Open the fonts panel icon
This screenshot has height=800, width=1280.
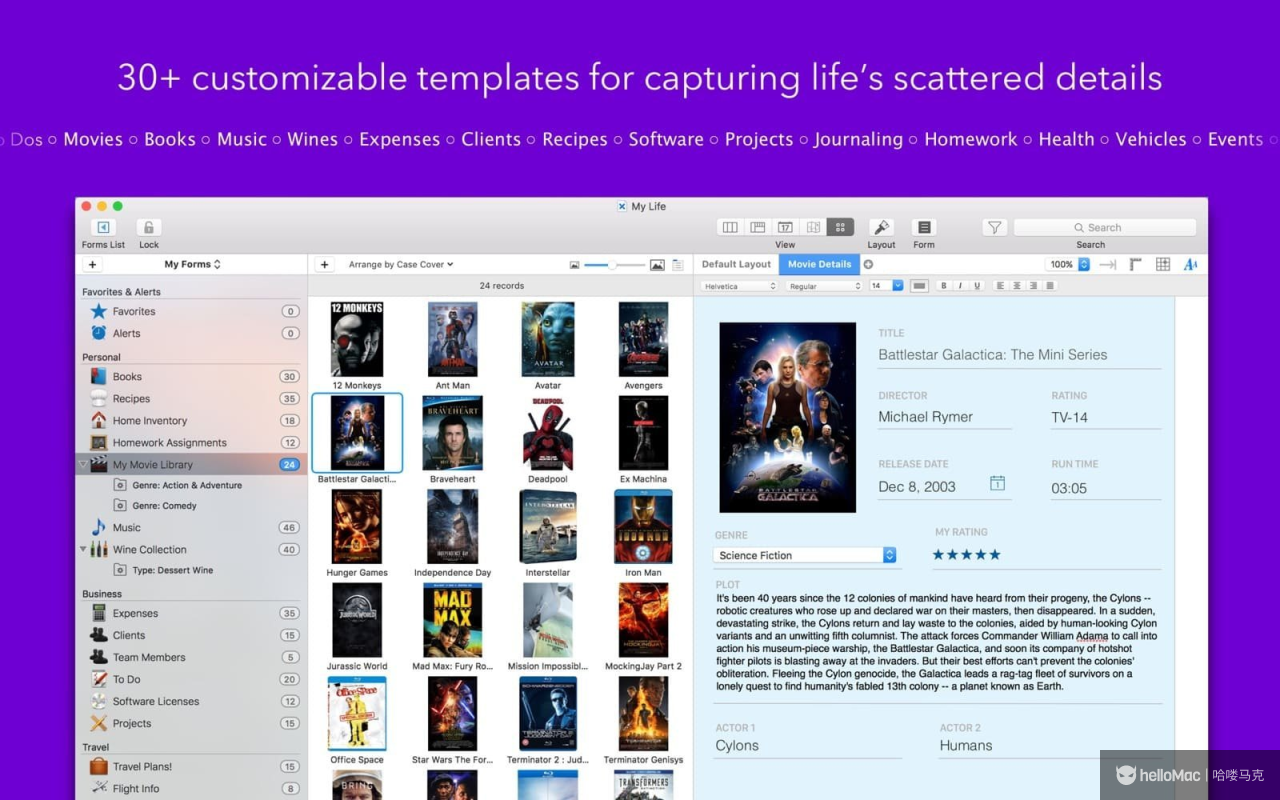[x=1190, y=264]
